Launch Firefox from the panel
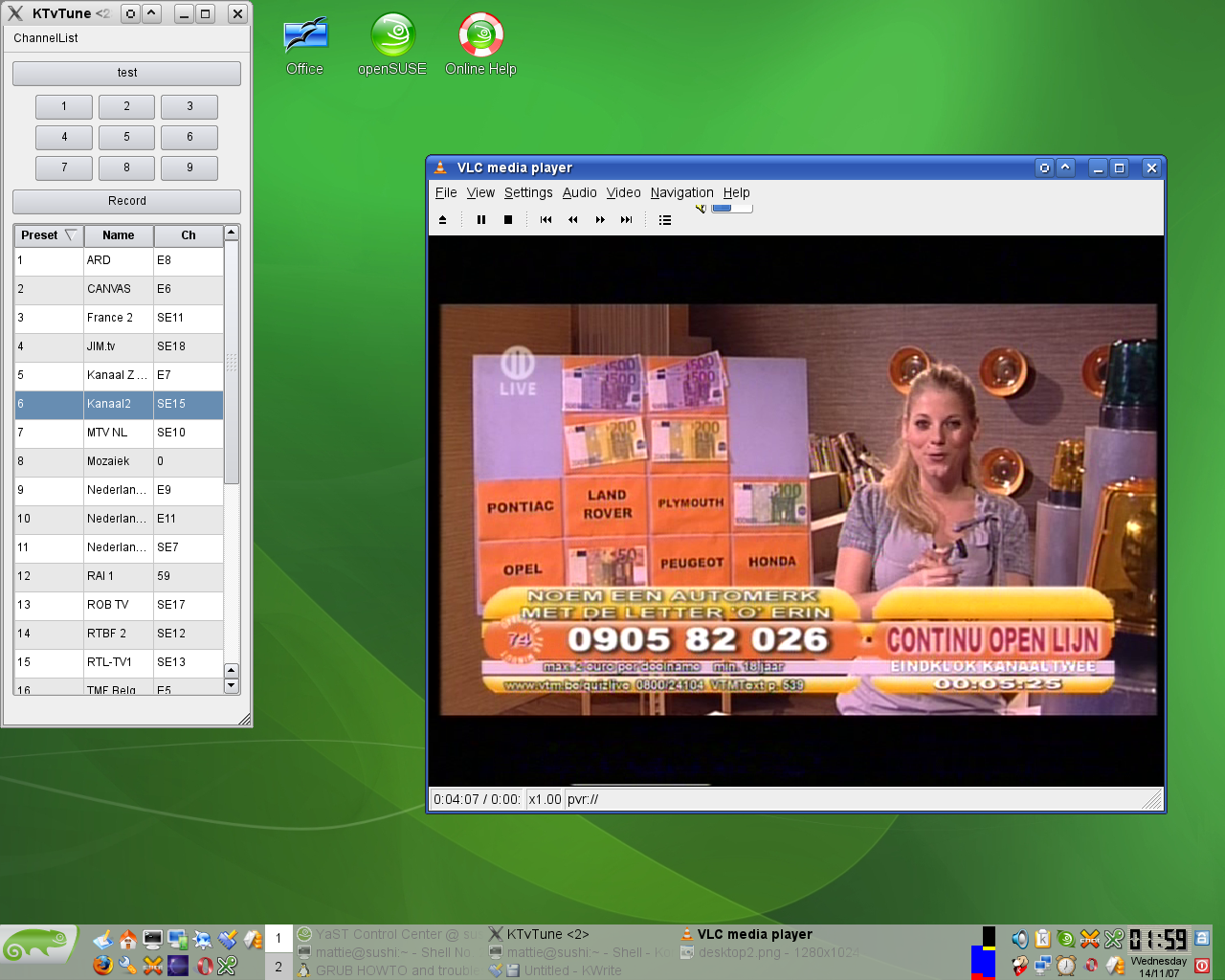The height and width of the screenshot is (980, 1225). 102,966
